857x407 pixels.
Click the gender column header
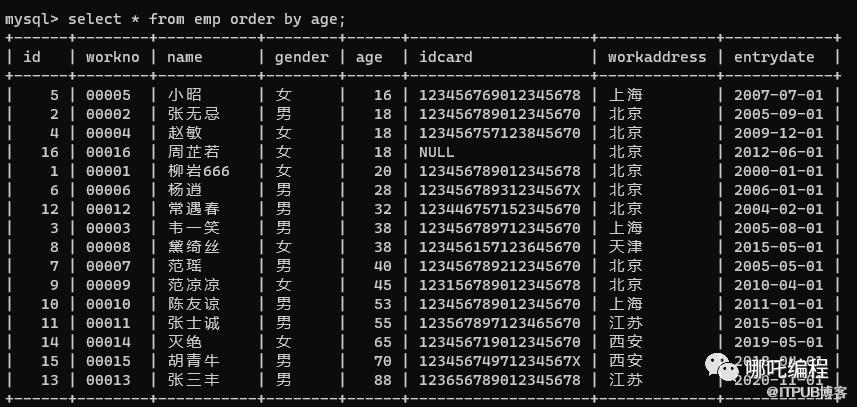click(x=300, y=57)
